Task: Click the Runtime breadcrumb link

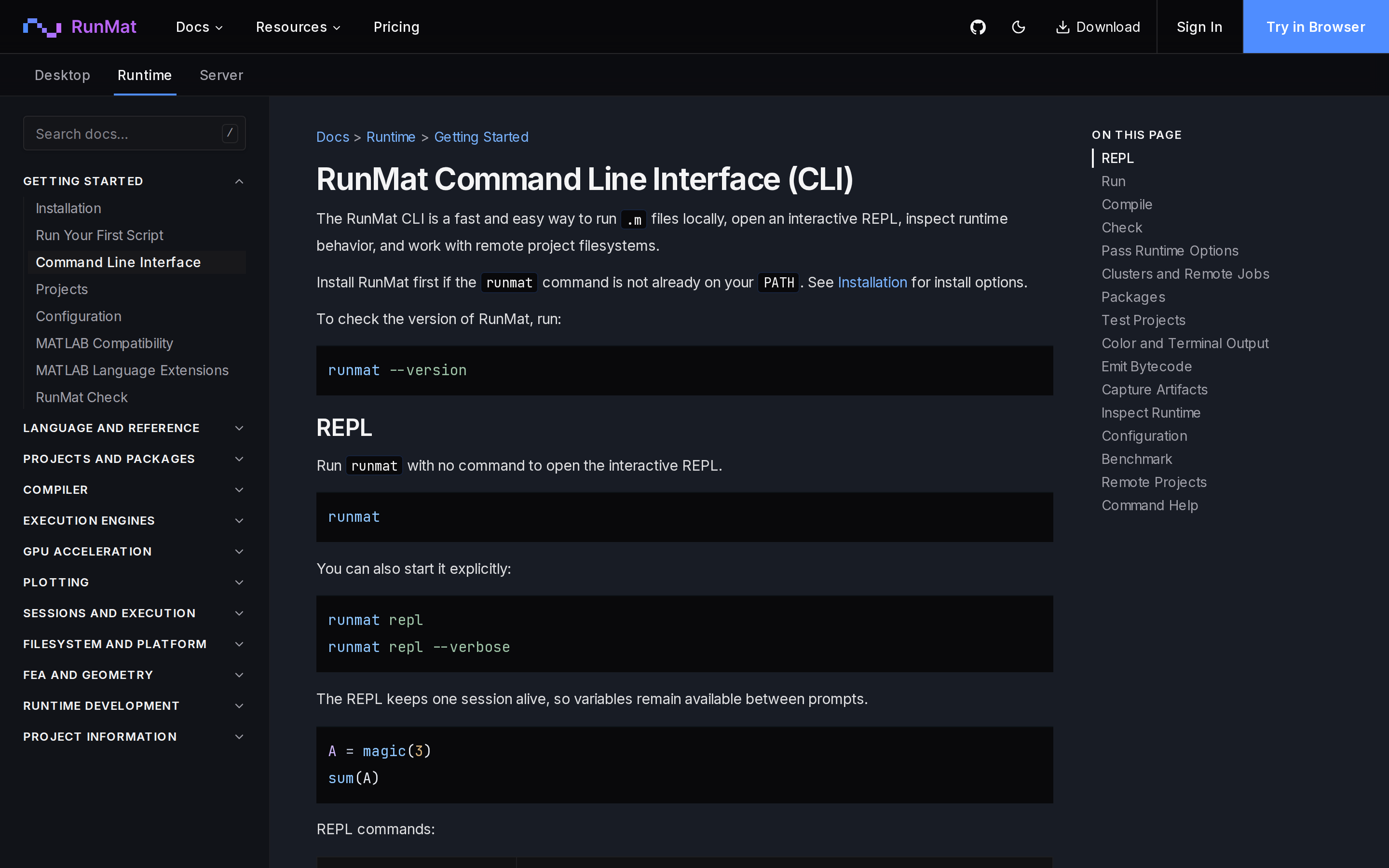Action: 390,137
